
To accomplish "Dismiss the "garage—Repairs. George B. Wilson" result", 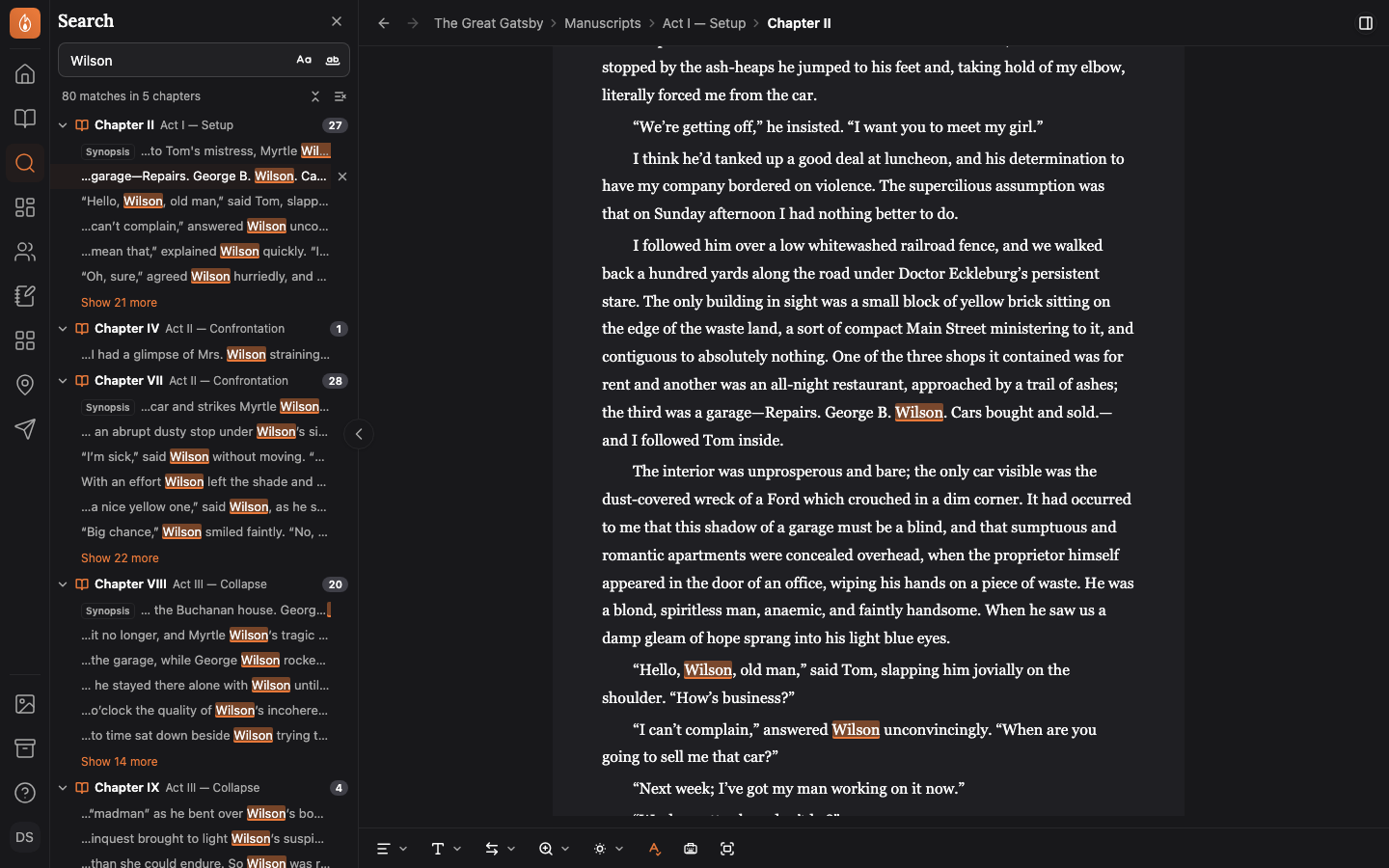I will (342, 176).
